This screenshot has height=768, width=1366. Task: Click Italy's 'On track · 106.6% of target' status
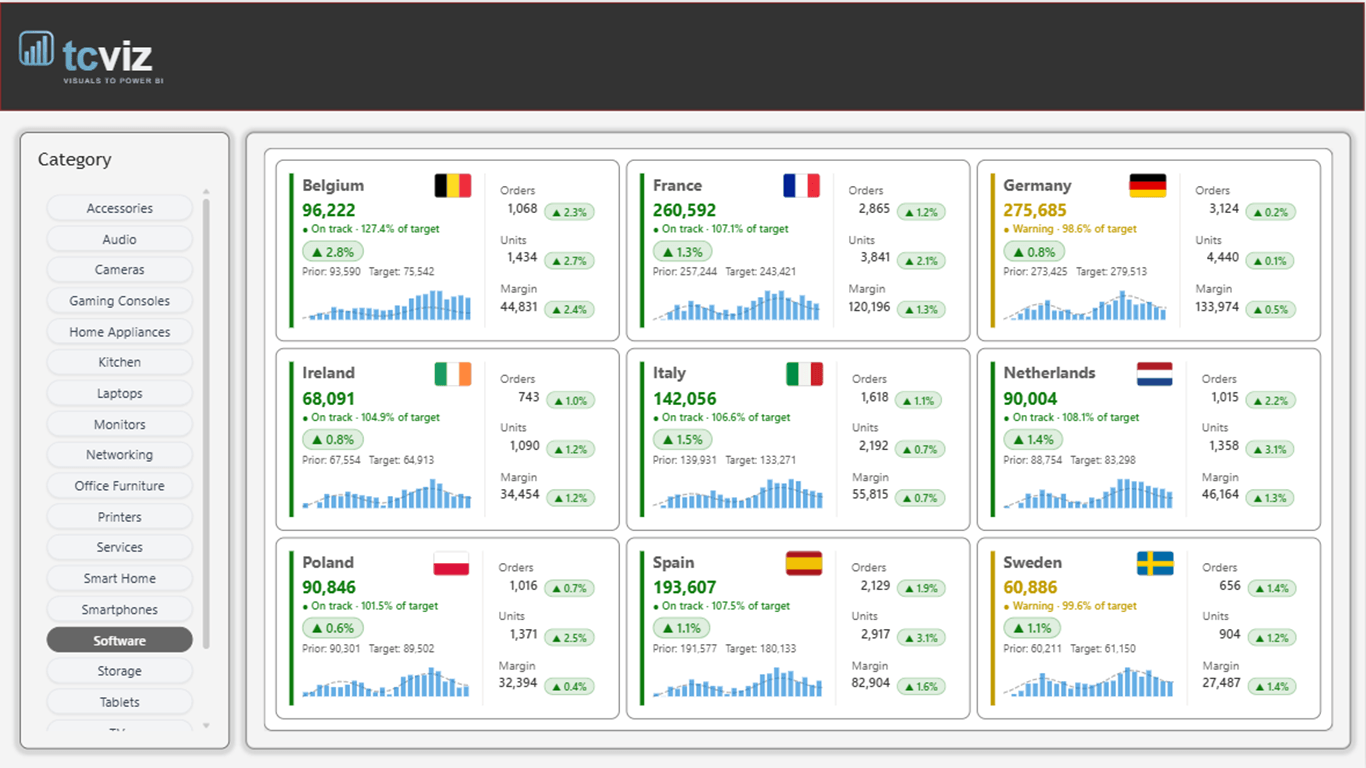click(x=722, y=418)
